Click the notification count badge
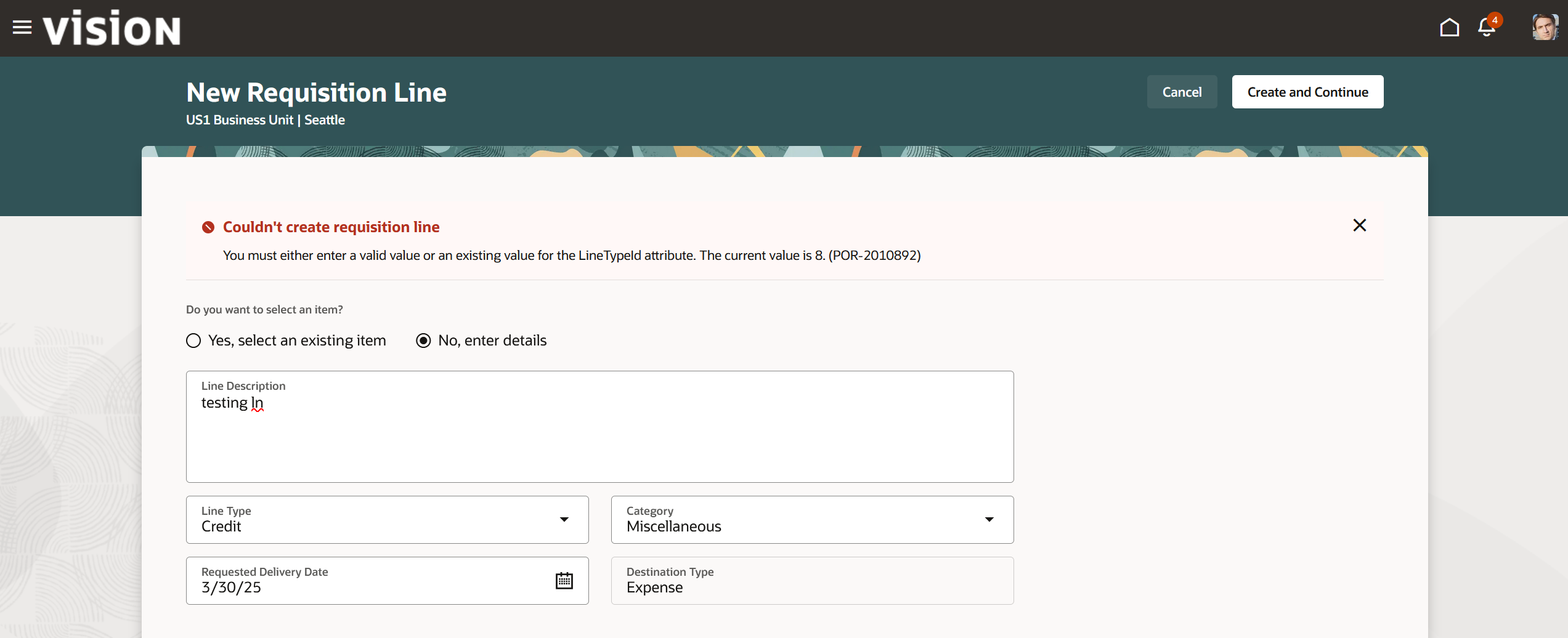 point(1495,20)
